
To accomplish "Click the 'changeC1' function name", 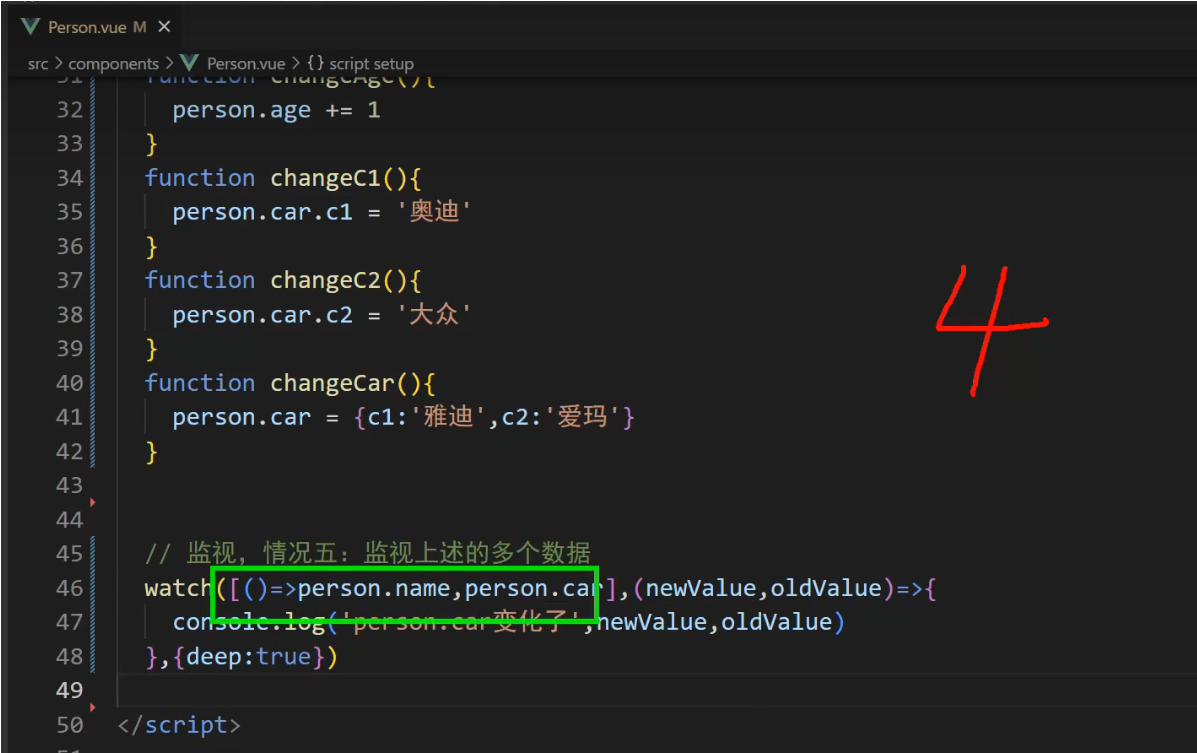I will [325, 178].
